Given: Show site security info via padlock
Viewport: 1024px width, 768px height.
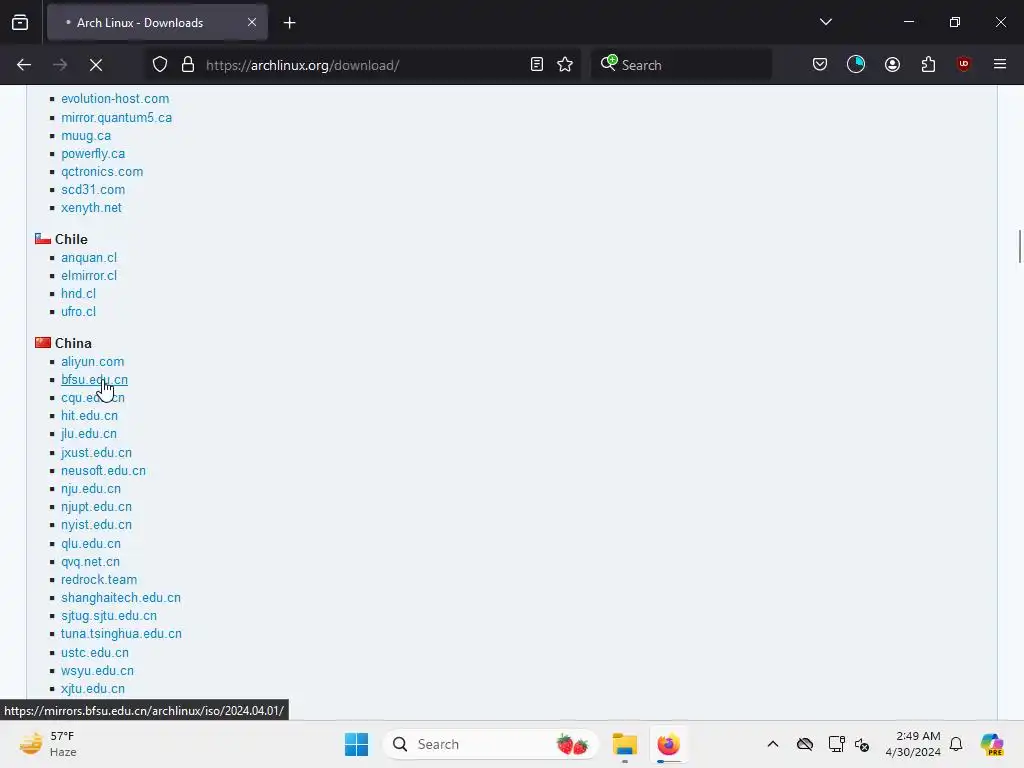Looking at the screenshot, I should pyautogui.click(x=188, y=65).
